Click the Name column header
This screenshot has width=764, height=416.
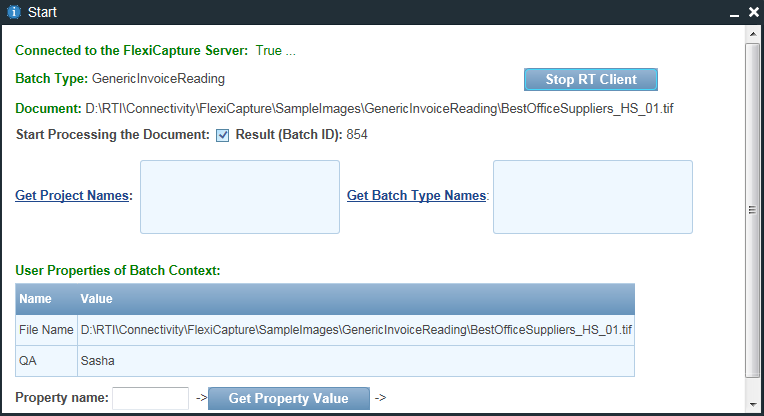click(x=36, y=299)
